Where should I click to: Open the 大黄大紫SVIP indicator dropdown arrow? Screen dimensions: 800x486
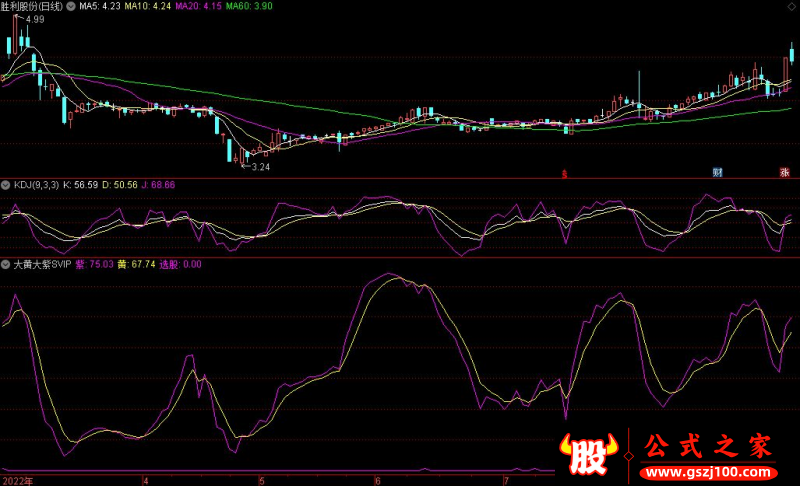click(x=6, y=264)
